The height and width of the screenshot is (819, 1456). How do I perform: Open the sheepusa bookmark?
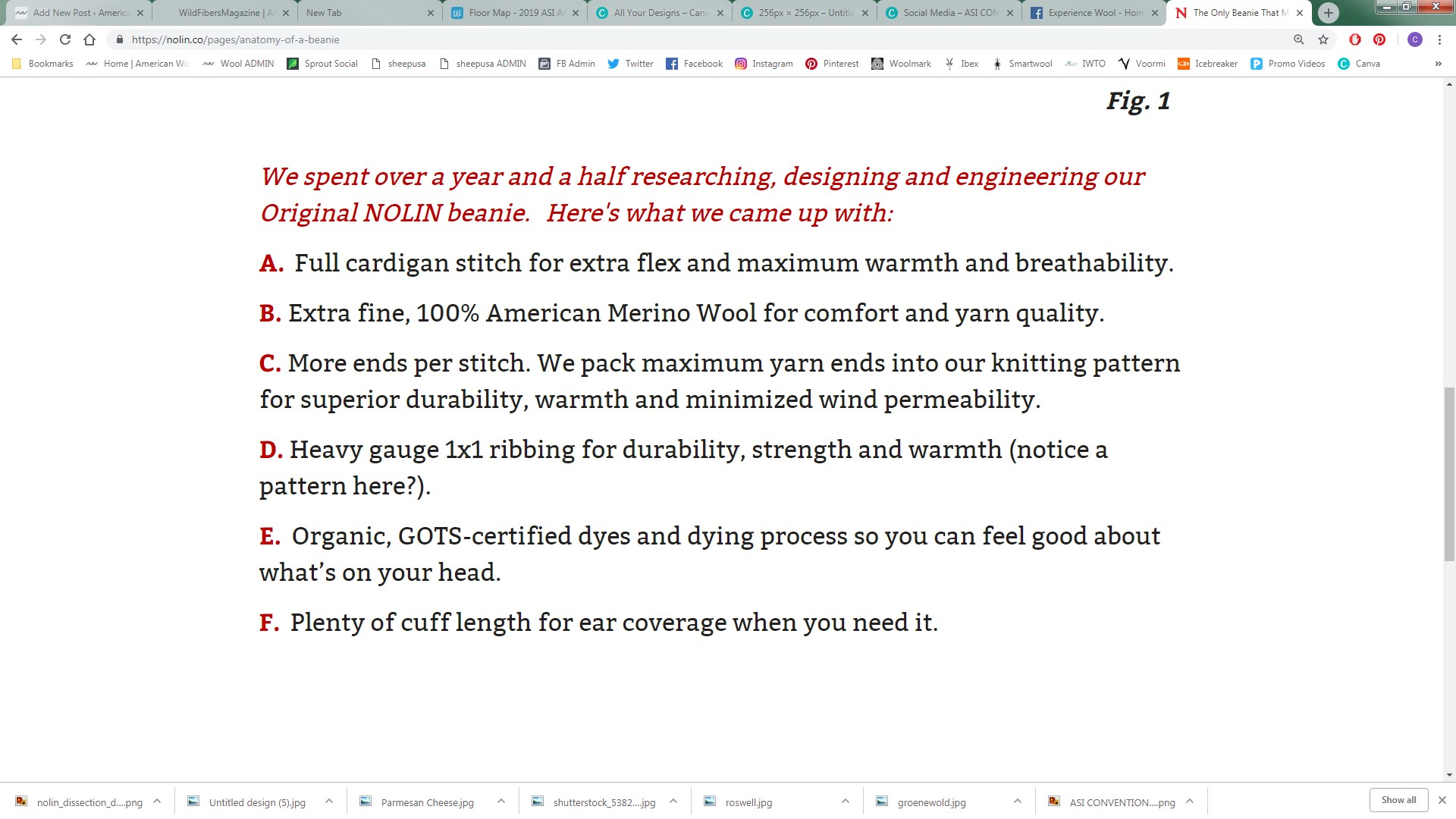coord(399,64)
